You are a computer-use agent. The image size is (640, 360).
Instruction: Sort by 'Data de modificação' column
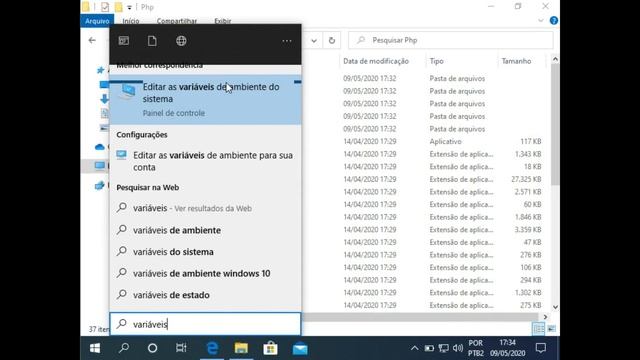tap(376, 61)
